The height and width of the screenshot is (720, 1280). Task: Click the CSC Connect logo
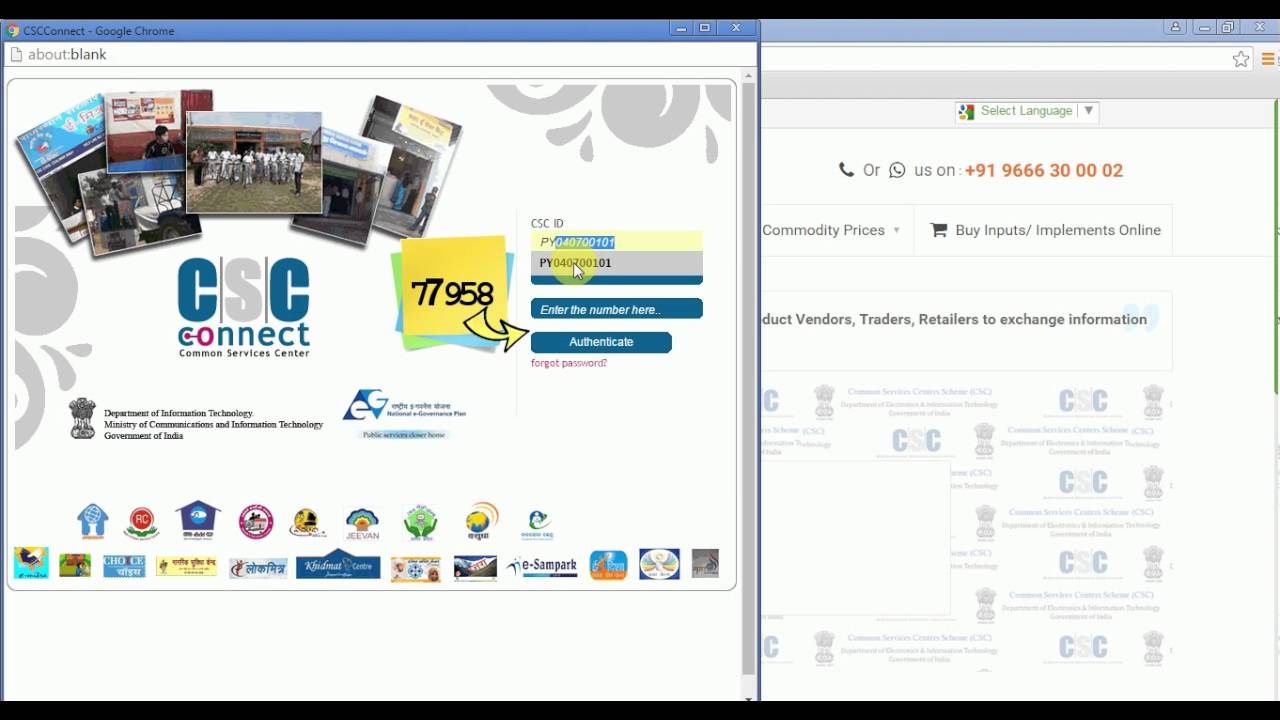(x=244, y=307)
